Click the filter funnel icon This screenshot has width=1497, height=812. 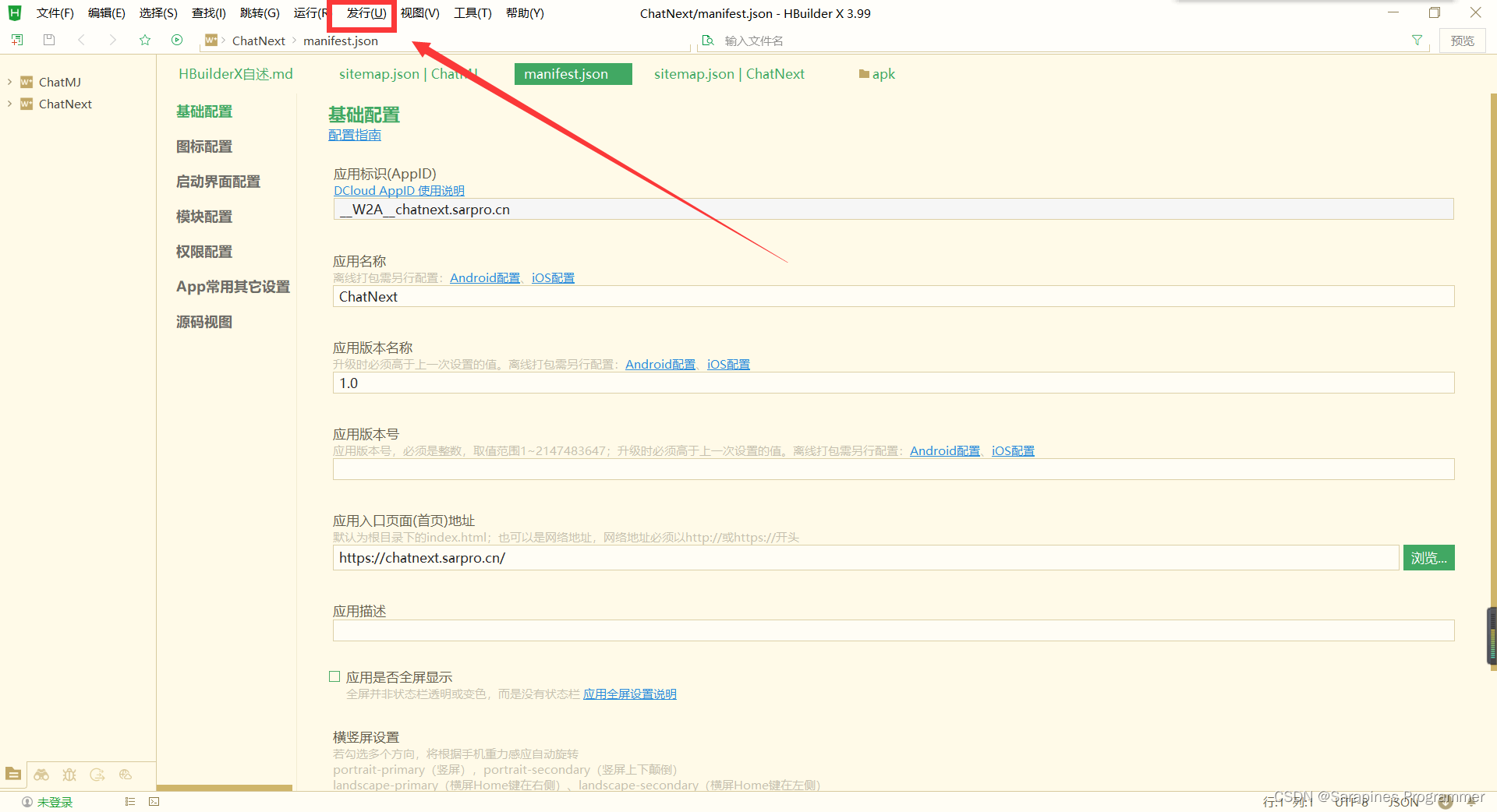1417,41
